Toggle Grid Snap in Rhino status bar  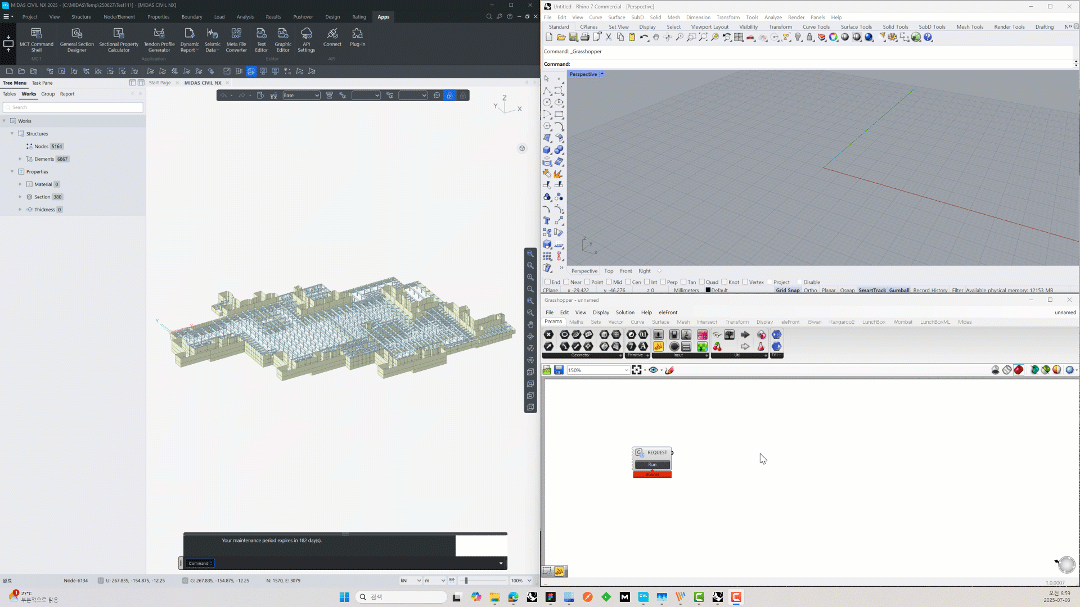(787, 290)
